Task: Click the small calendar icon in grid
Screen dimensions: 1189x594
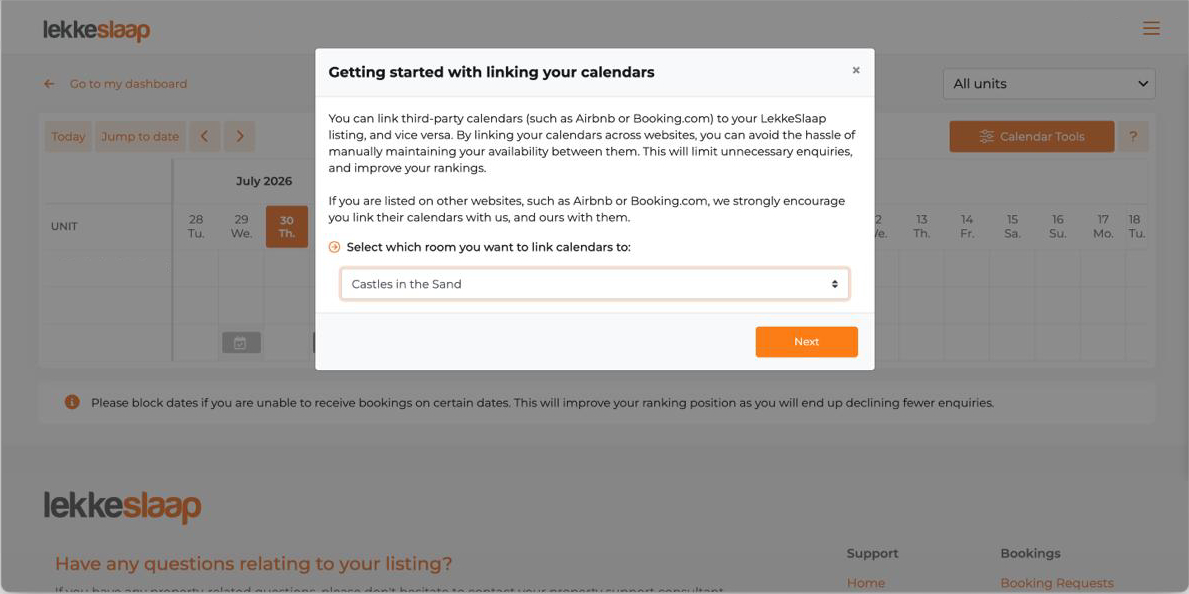Action: [x=241, y=343]
